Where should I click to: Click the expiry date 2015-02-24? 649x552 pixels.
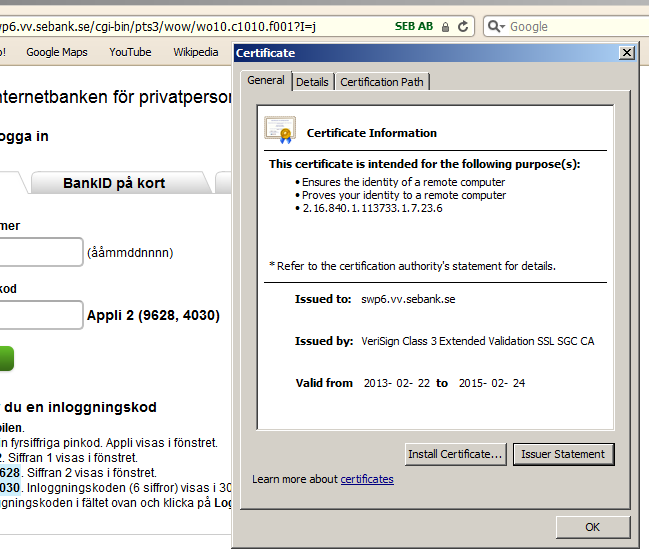pyautogui.click(x=492, y=383)
